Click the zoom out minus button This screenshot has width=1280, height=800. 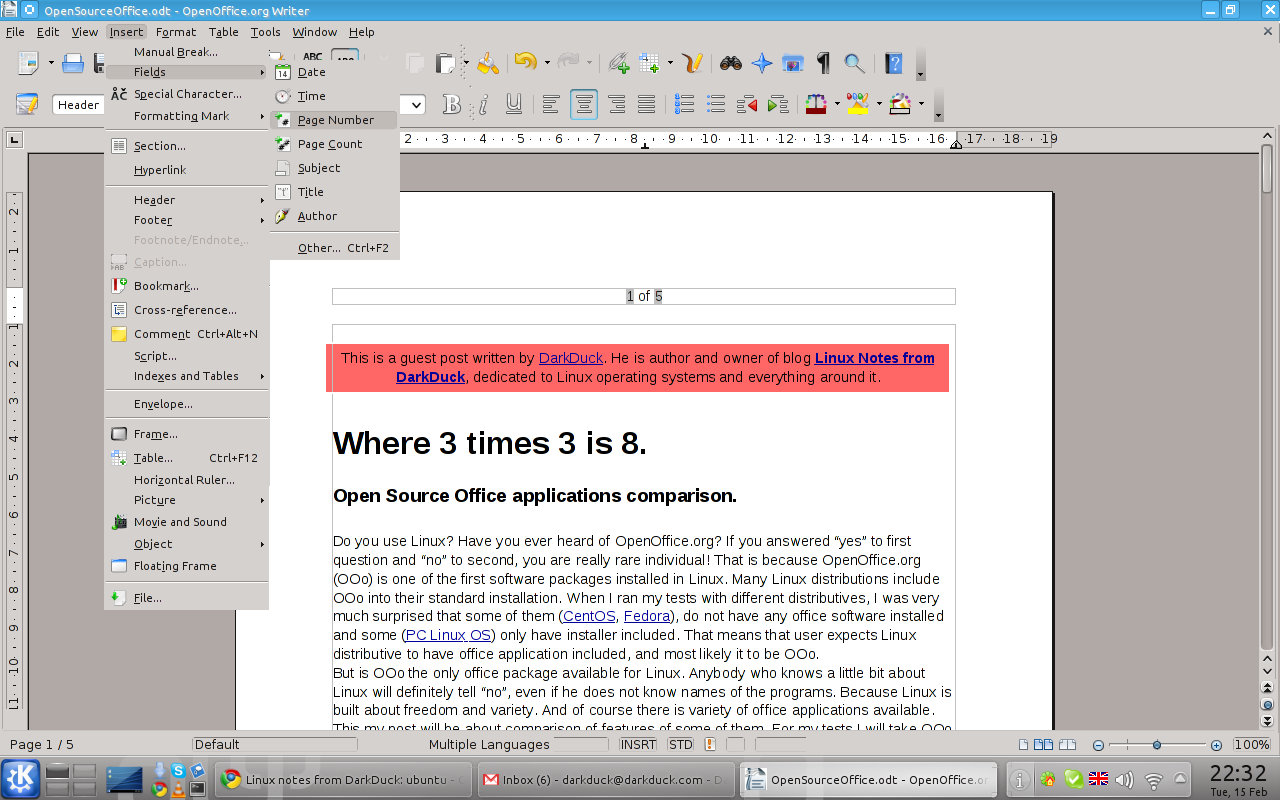pyautogui.click(x=1098, y=745)
